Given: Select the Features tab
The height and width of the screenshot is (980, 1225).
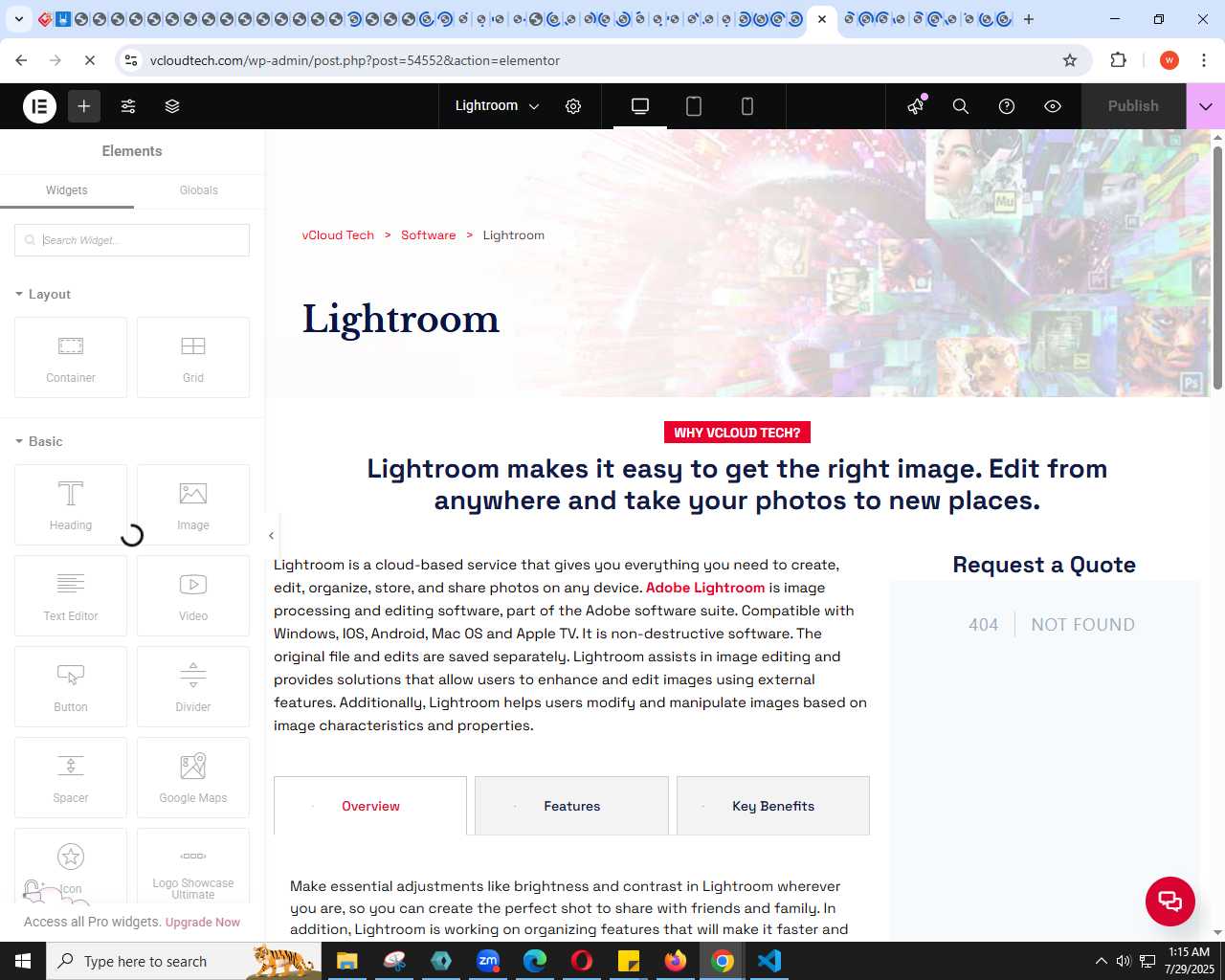Looking at the screenshot, I should pyautogui.click(x=572, y=806).
